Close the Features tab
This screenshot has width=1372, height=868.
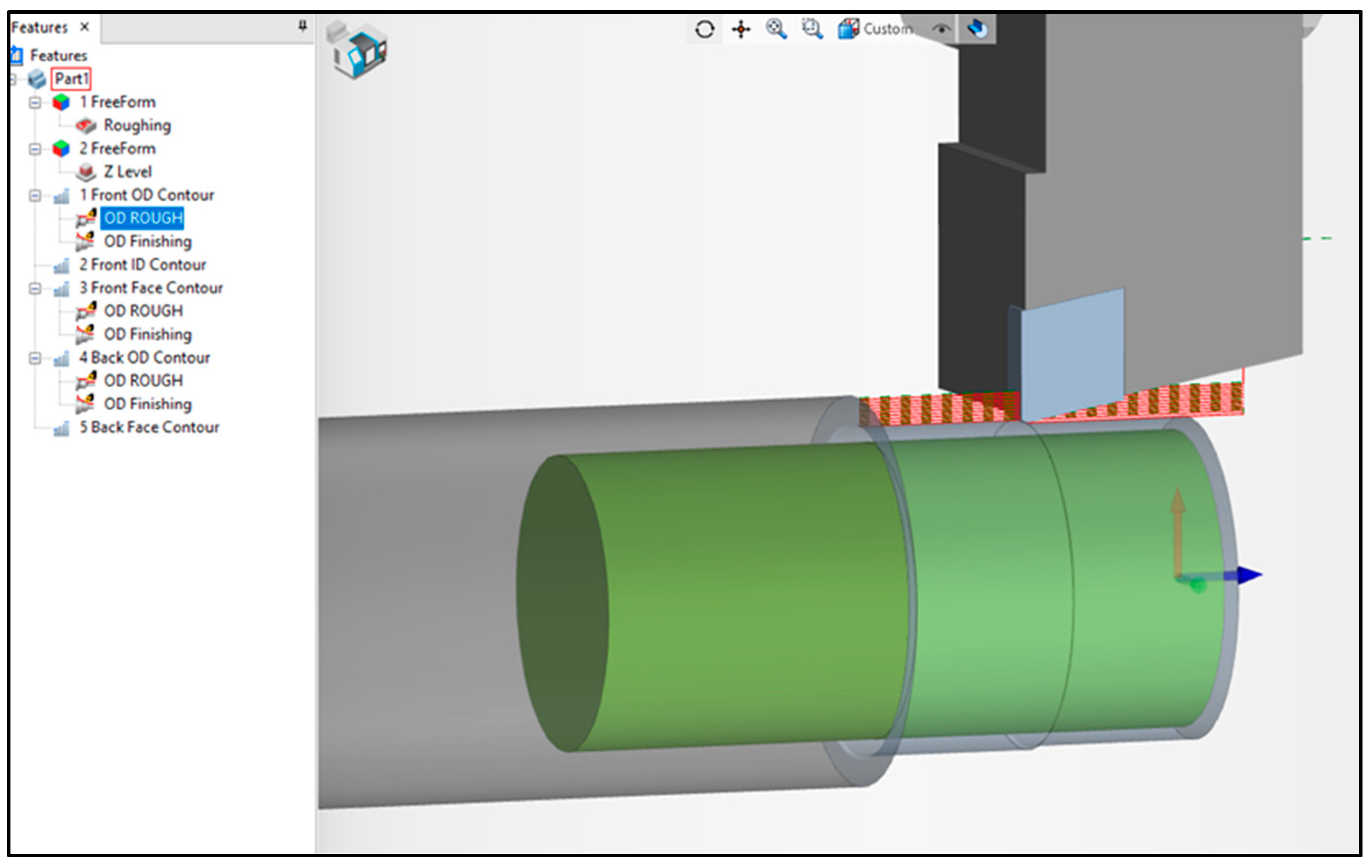point(85,27)
